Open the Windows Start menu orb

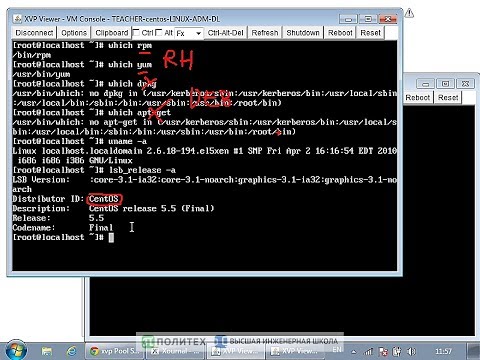coord(16,350)
